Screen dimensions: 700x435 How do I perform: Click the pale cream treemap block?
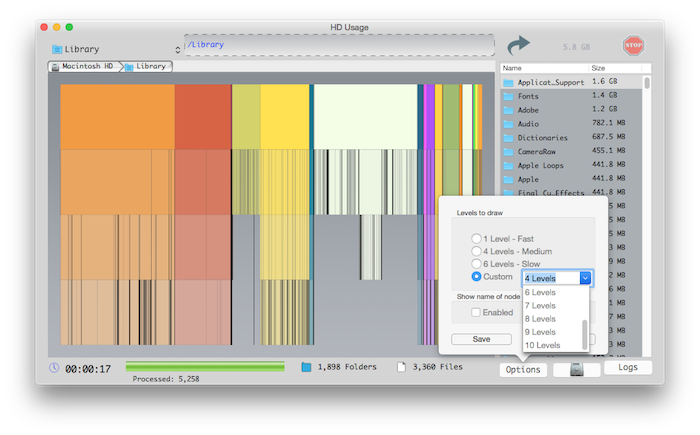pyautogui.click(x=365, y=117)
